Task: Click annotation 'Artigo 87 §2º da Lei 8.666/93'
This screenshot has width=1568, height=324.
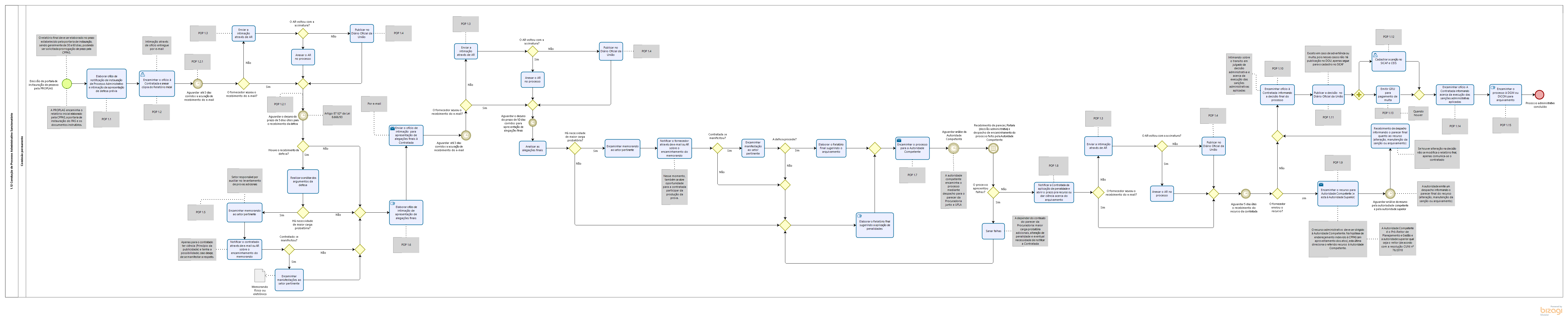Action: 337,115
